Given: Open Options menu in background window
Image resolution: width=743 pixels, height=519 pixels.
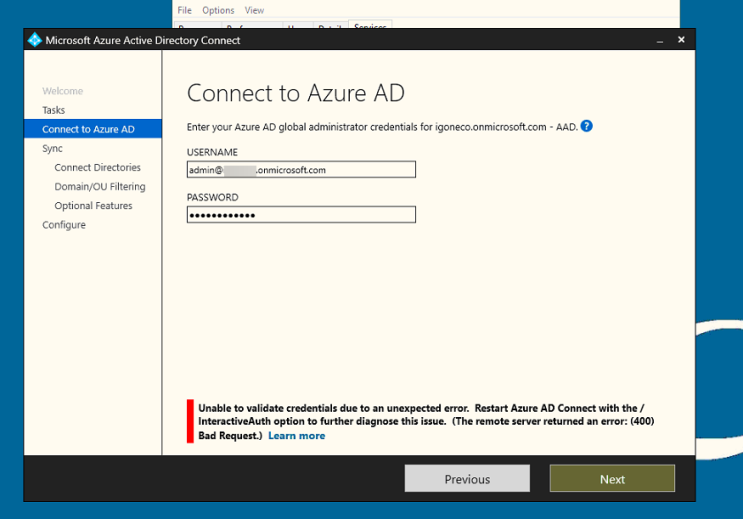Looking at the screenshot, I should (x=218, y=10).
